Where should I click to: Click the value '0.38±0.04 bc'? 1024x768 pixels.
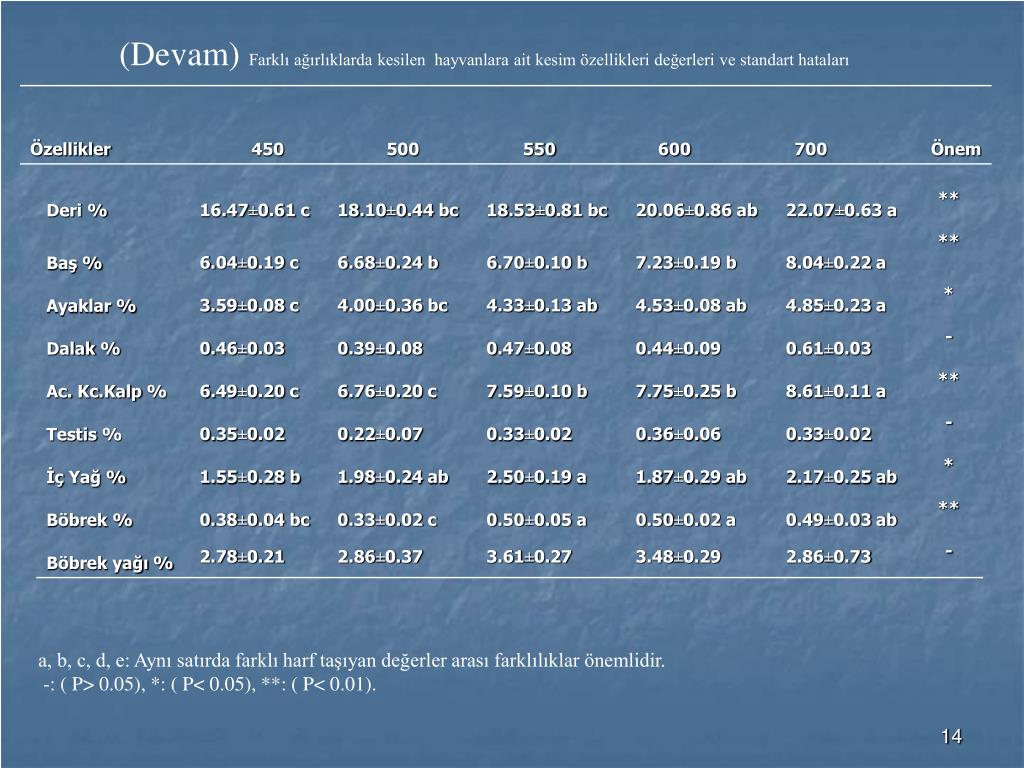pos(255,520)
